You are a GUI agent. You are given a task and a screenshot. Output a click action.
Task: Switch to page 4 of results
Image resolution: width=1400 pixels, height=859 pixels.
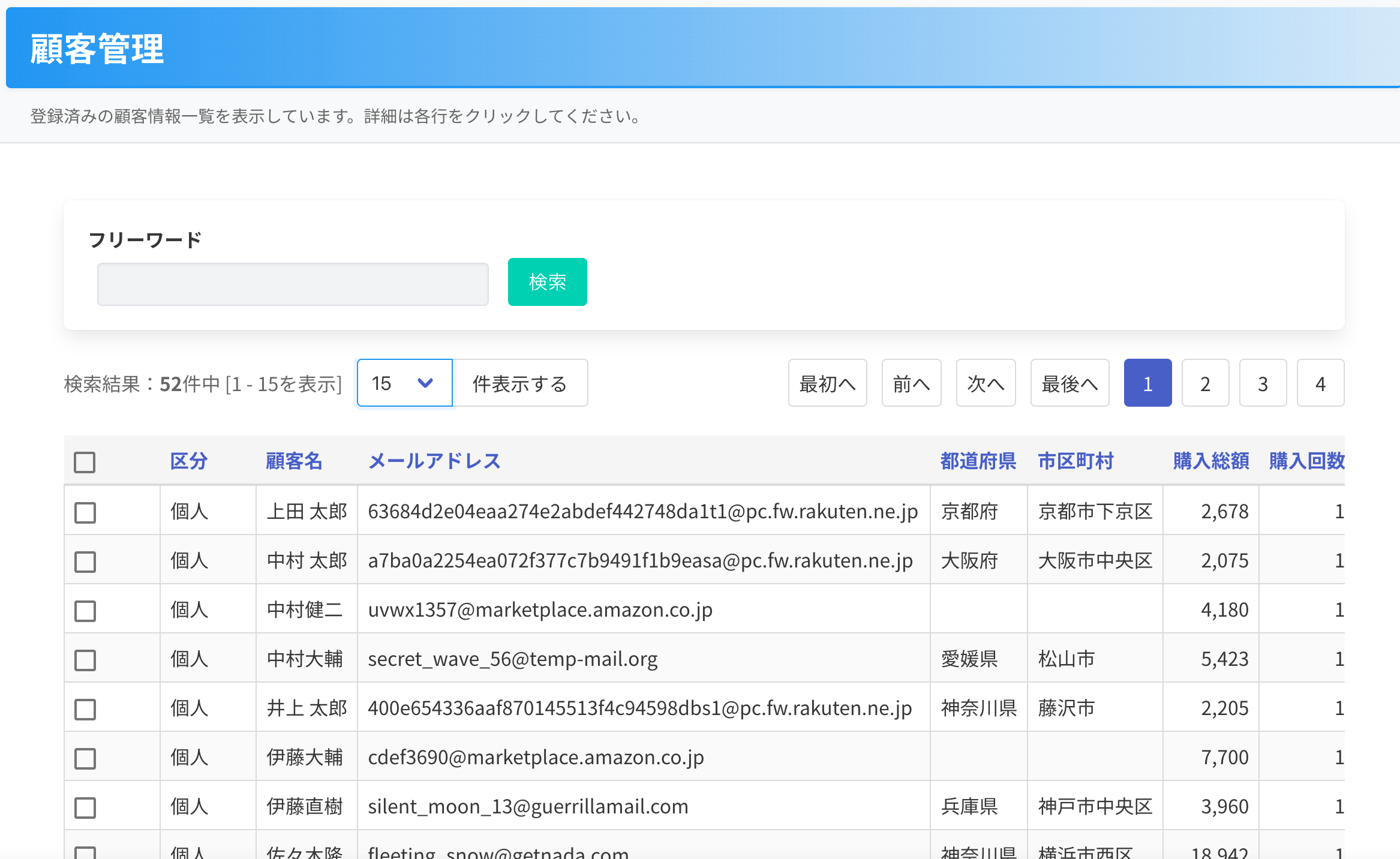1320,383
